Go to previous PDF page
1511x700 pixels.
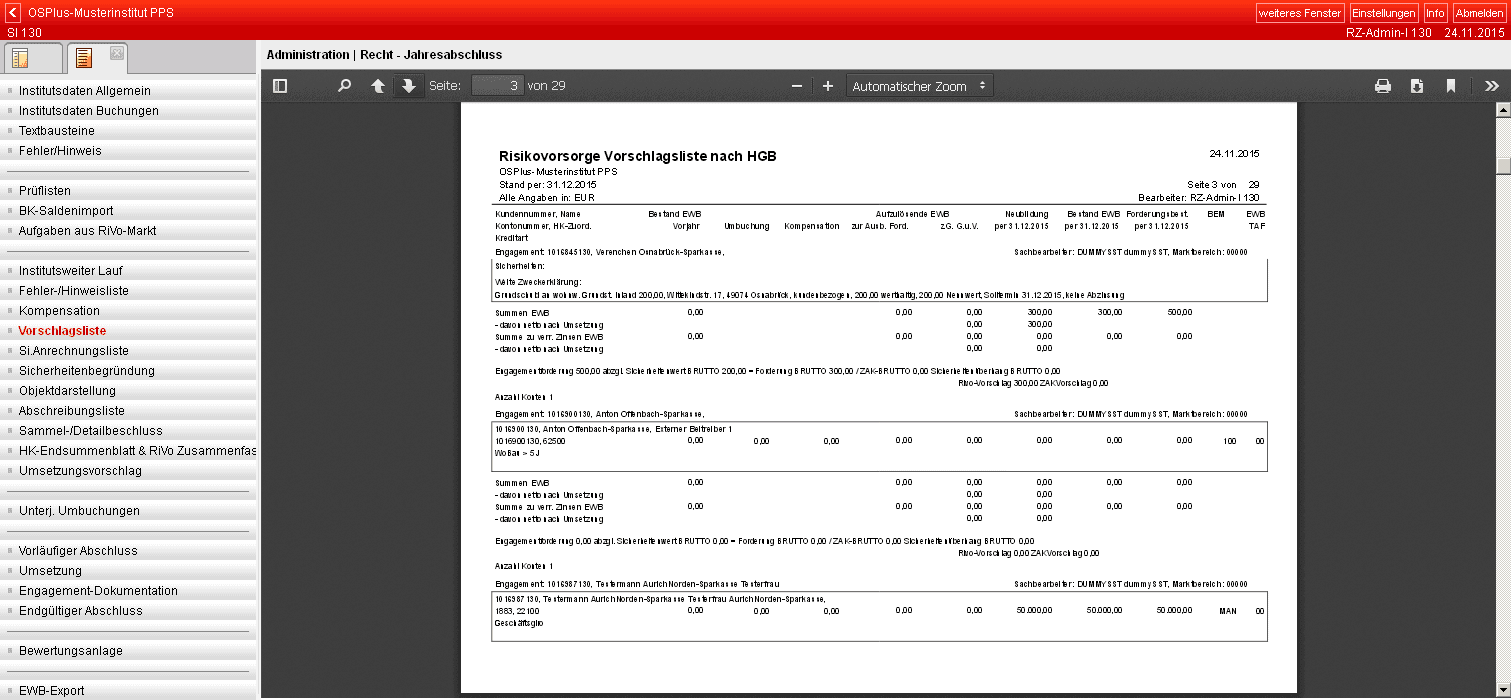coord(378,86)
